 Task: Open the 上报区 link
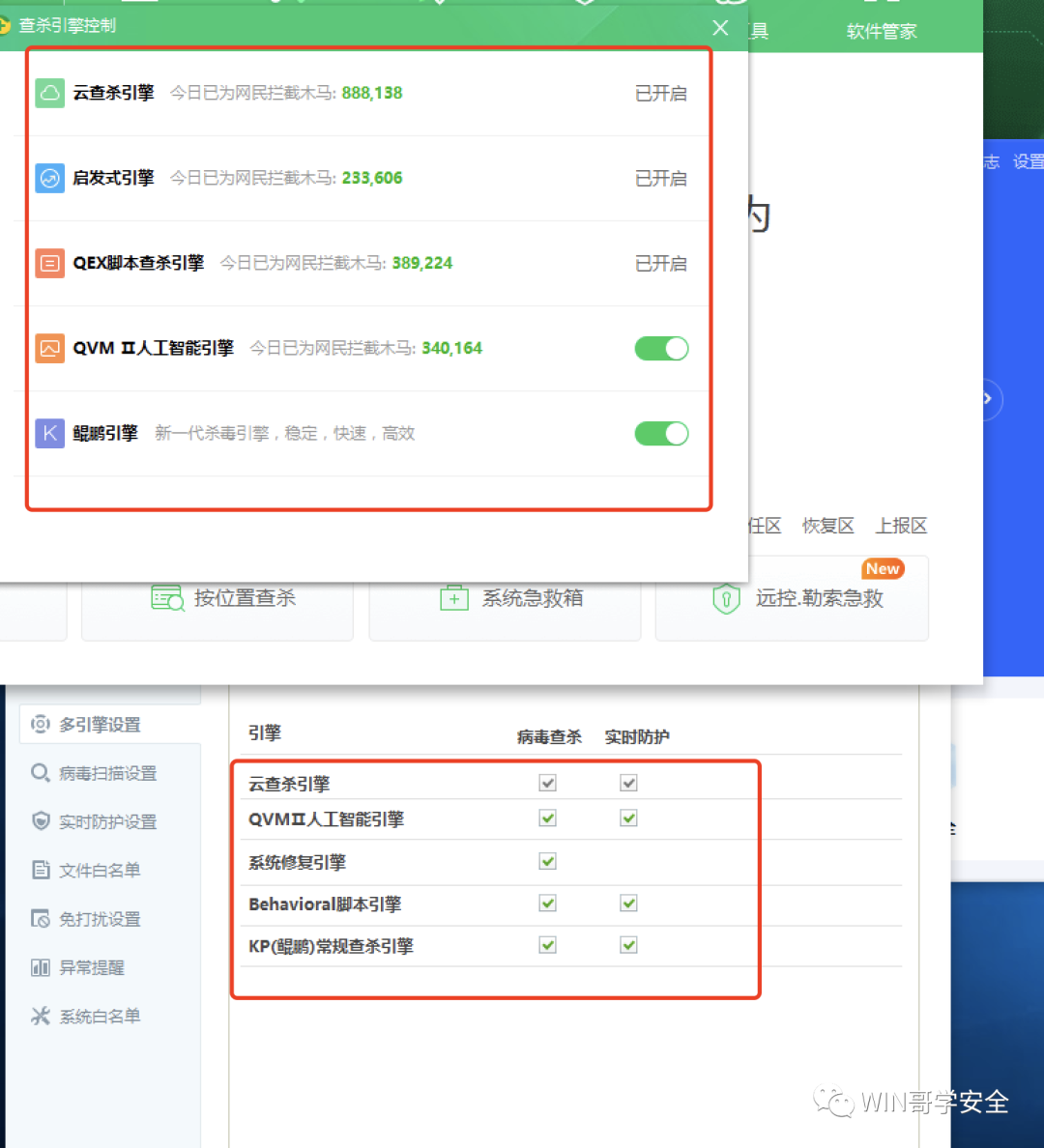click(x=901, y=526)
